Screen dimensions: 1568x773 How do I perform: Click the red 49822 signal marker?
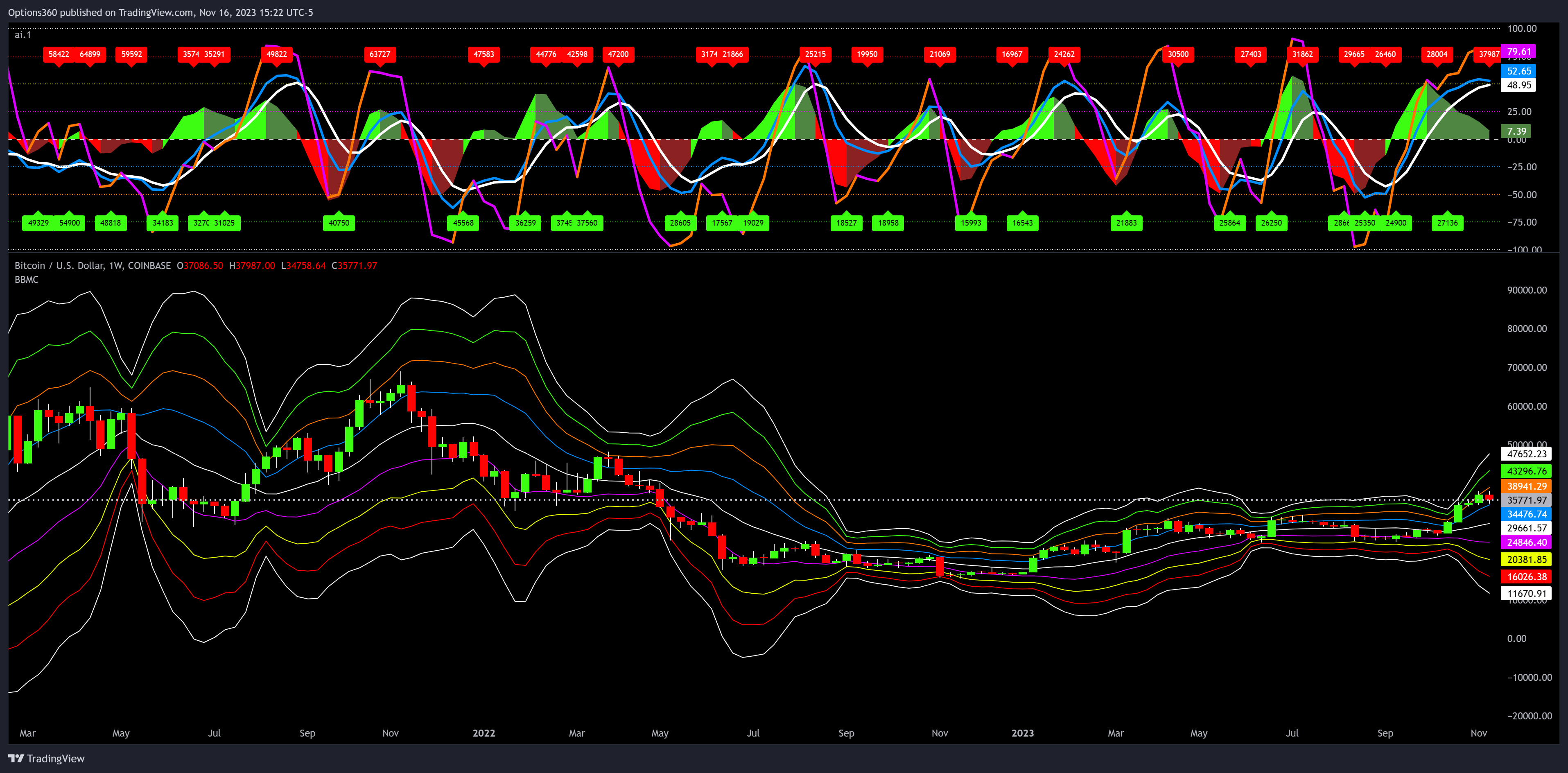click(x=276, y=54)
